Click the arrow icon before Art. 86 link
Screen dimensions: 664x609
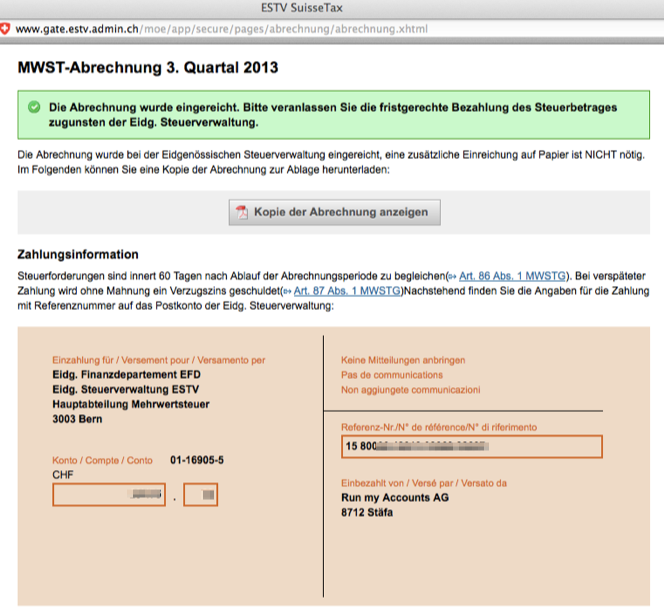[453, 277]
